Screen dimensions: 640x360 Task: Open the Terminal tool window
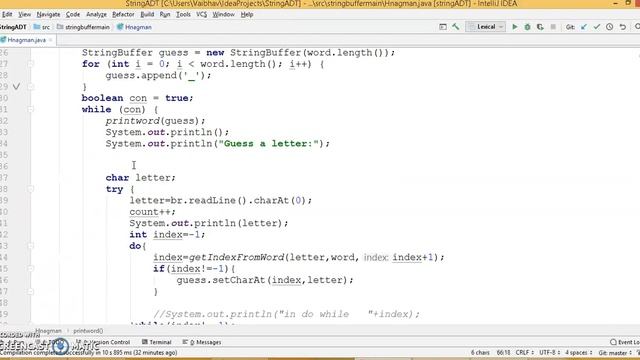click(157, 342)
